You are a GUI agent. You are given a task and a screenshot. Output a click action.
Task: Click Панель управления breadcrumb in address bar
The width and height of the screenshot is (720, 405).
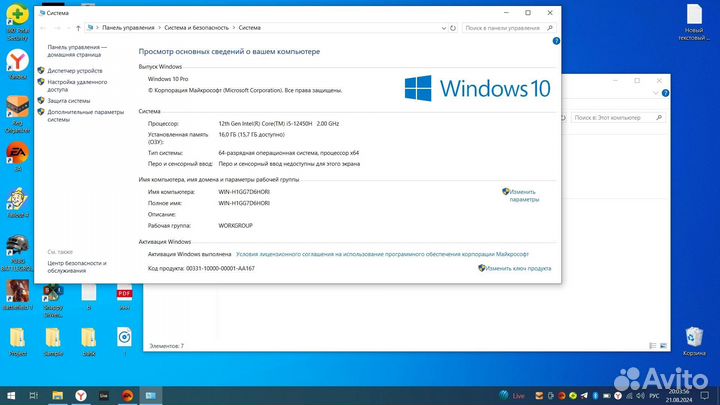point(129,28)
